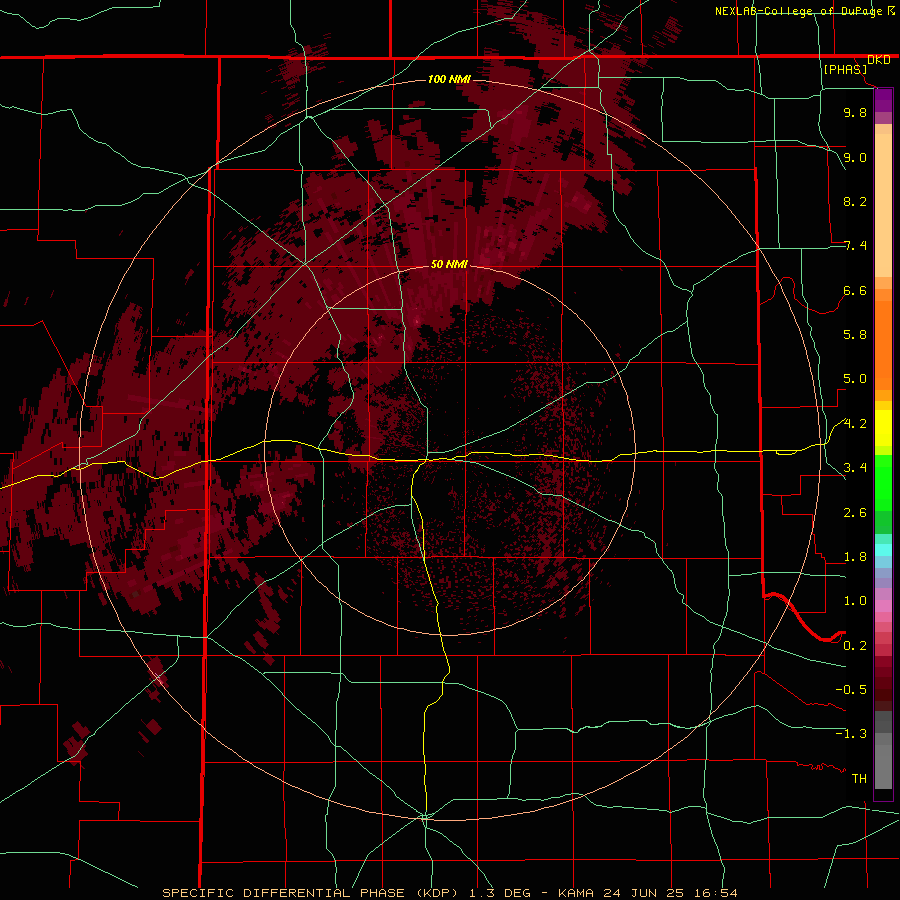This screenshot has height=900, width=900.
Task: Pick the bright green legend band
Action: pos(883,483)
